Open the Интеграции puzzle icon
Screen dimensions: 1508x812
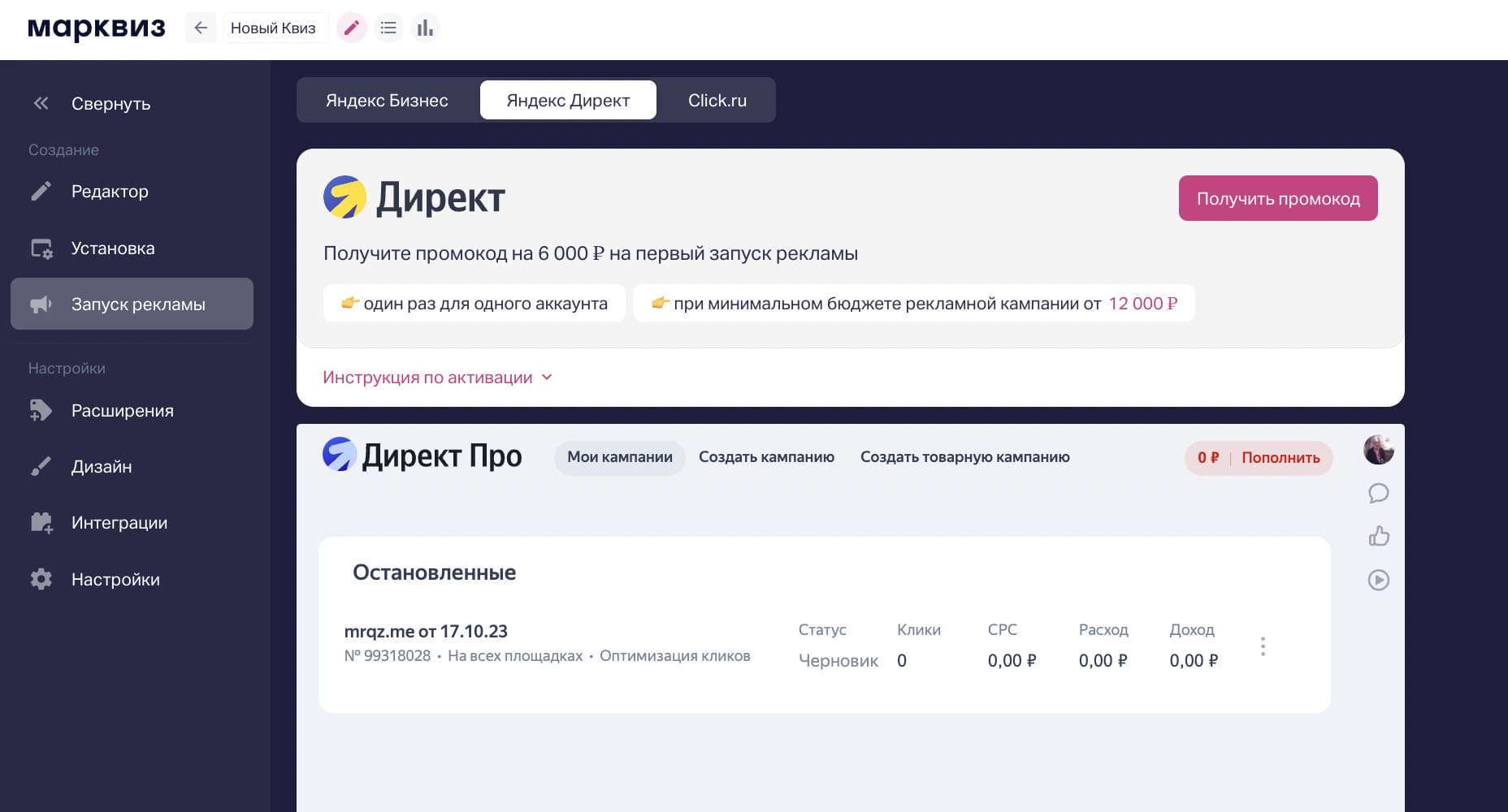click(41, 523)
